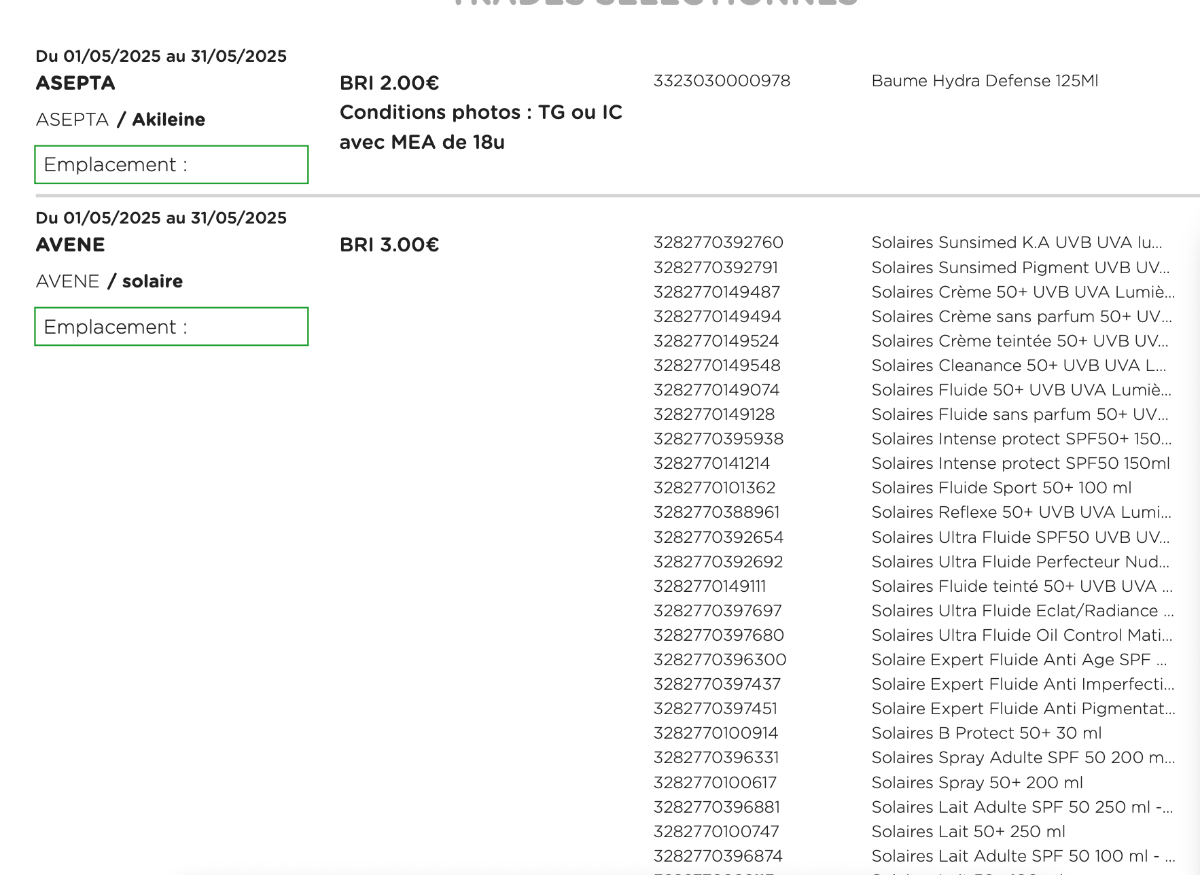
Task: Click 'Solaires Intense protect SPF50+ 150...' product
Action: pos(1022,439)
